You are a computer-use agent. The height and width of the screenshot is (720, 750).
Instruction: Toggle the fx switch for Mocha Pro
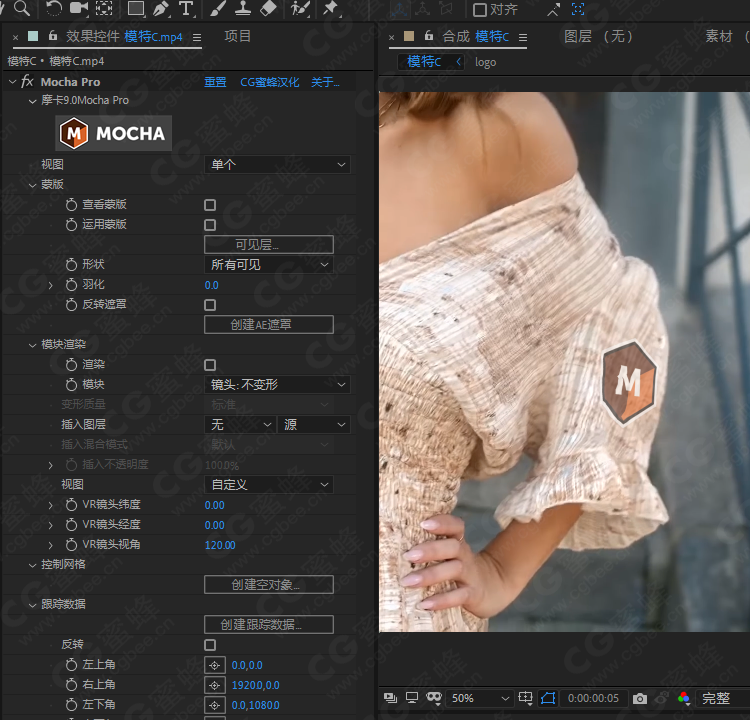[x=27, y=82]
